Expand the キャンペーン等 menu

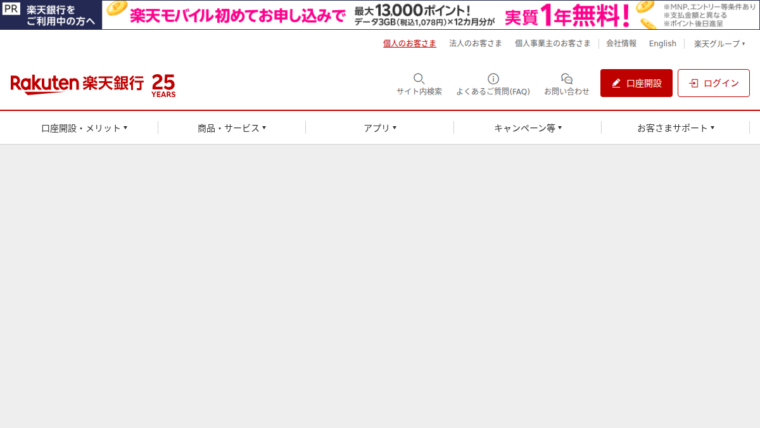coord(528,128)
